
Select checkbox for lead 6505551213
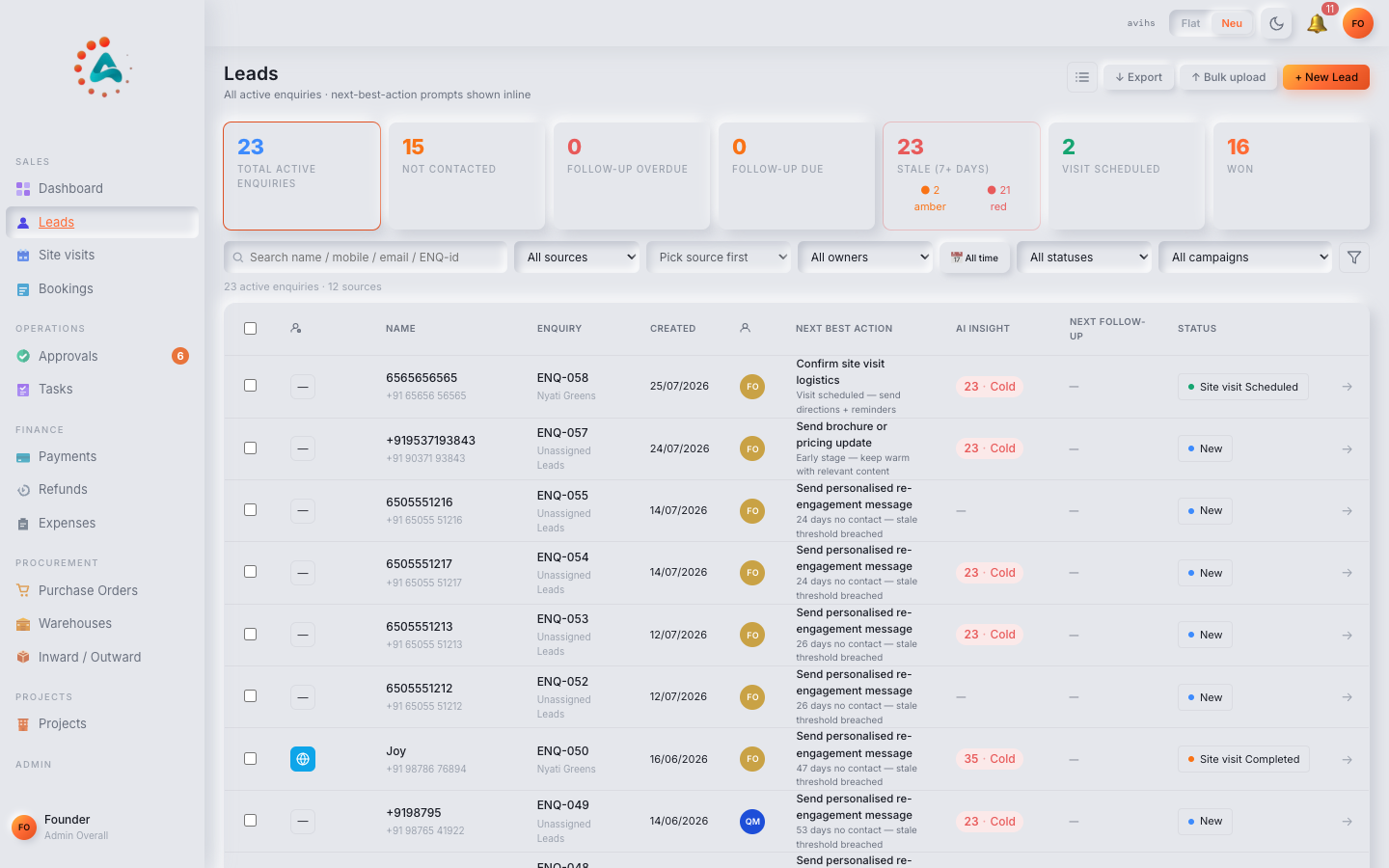[250, 634]
